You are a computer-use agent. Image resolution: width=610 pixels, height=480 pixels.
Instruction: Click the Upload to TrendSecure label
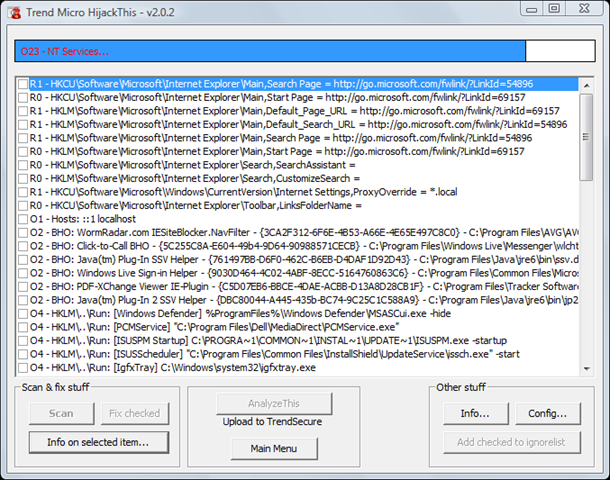tap(272, 422)
